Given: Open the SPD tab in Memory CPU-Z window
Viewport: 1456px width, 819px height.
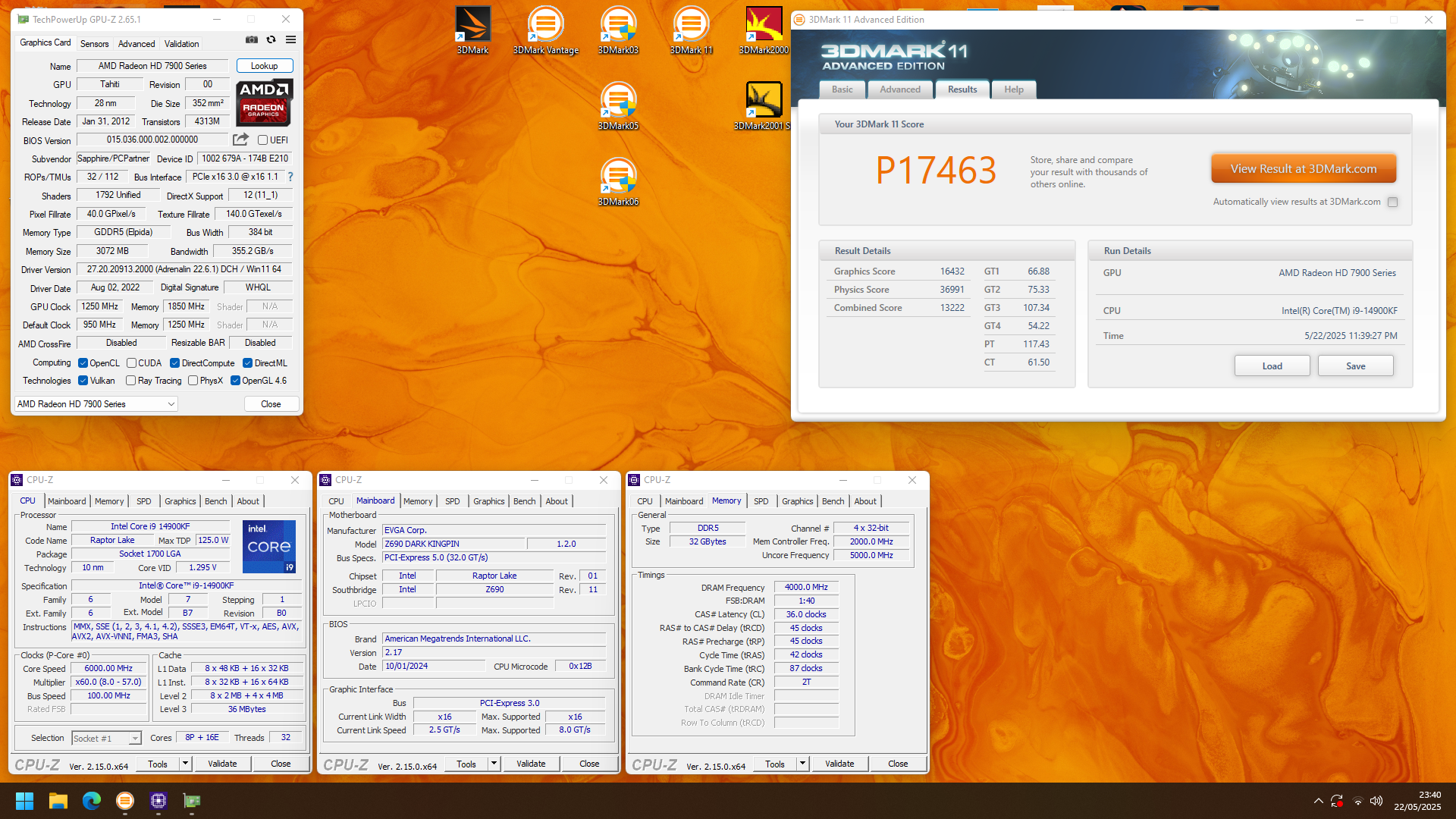Looking at the screenshot, I should point(761,501).
